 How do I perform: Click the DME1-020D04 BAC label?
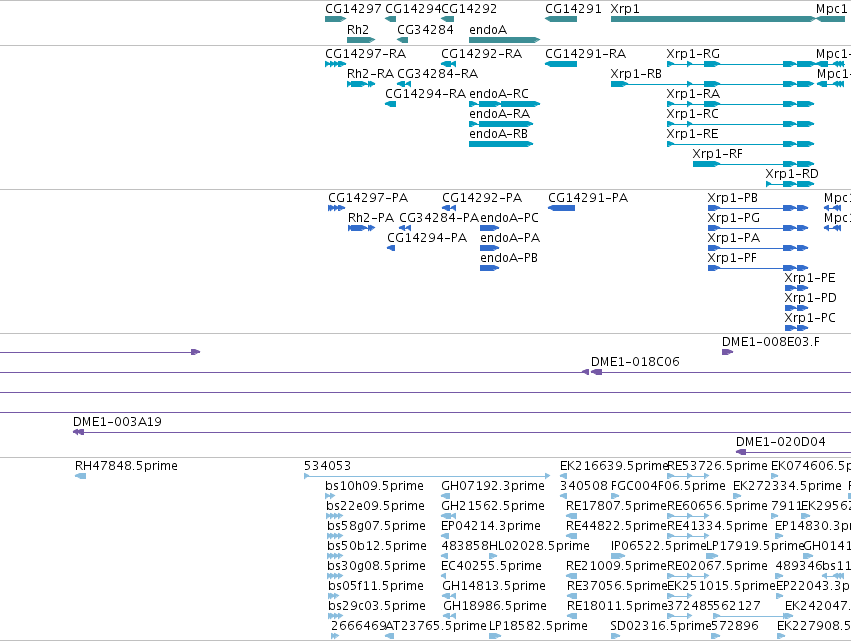click(x=780, y=442)
